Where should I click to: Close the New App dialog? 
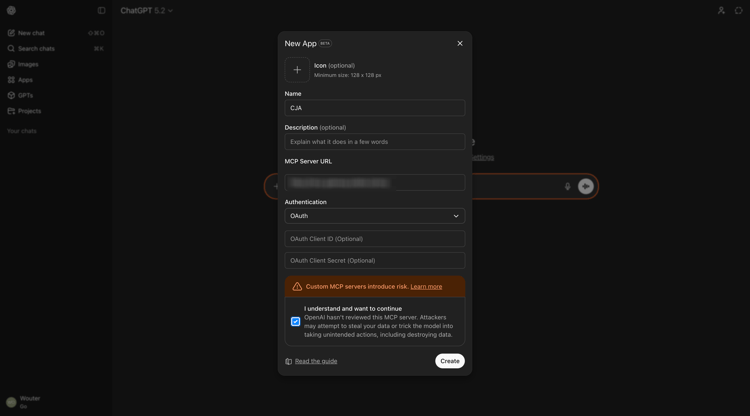click(460, 44)
